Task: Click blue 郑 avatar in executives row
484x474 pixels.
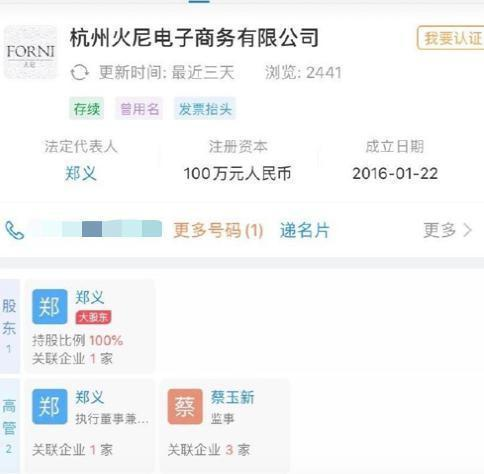Action: (50, 407)
